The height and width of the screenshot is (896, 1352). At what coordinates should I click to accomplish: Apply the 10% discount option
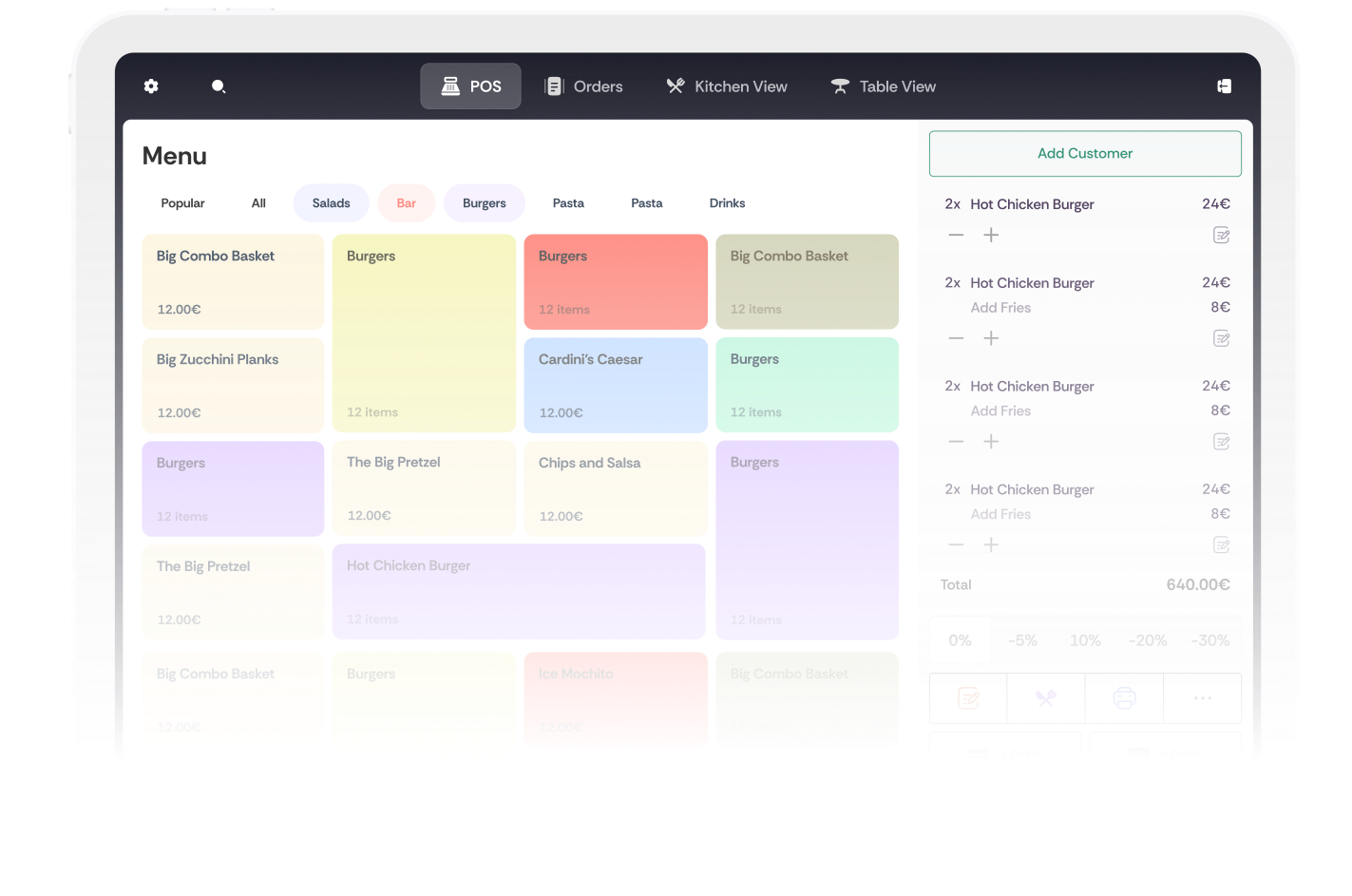click(1085, 640)
